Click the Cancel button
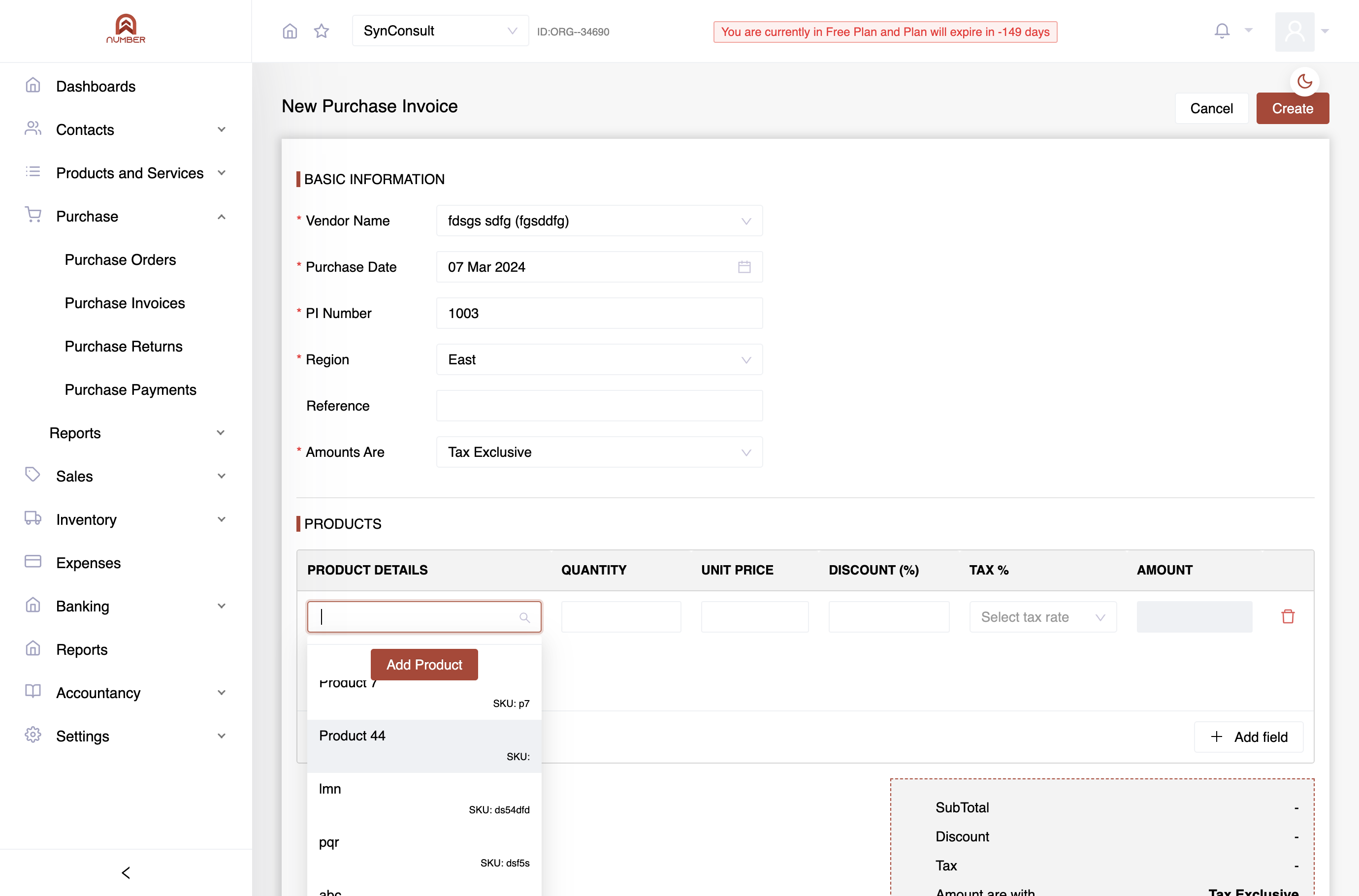The image size is (1359, 896). (1211, 109)
